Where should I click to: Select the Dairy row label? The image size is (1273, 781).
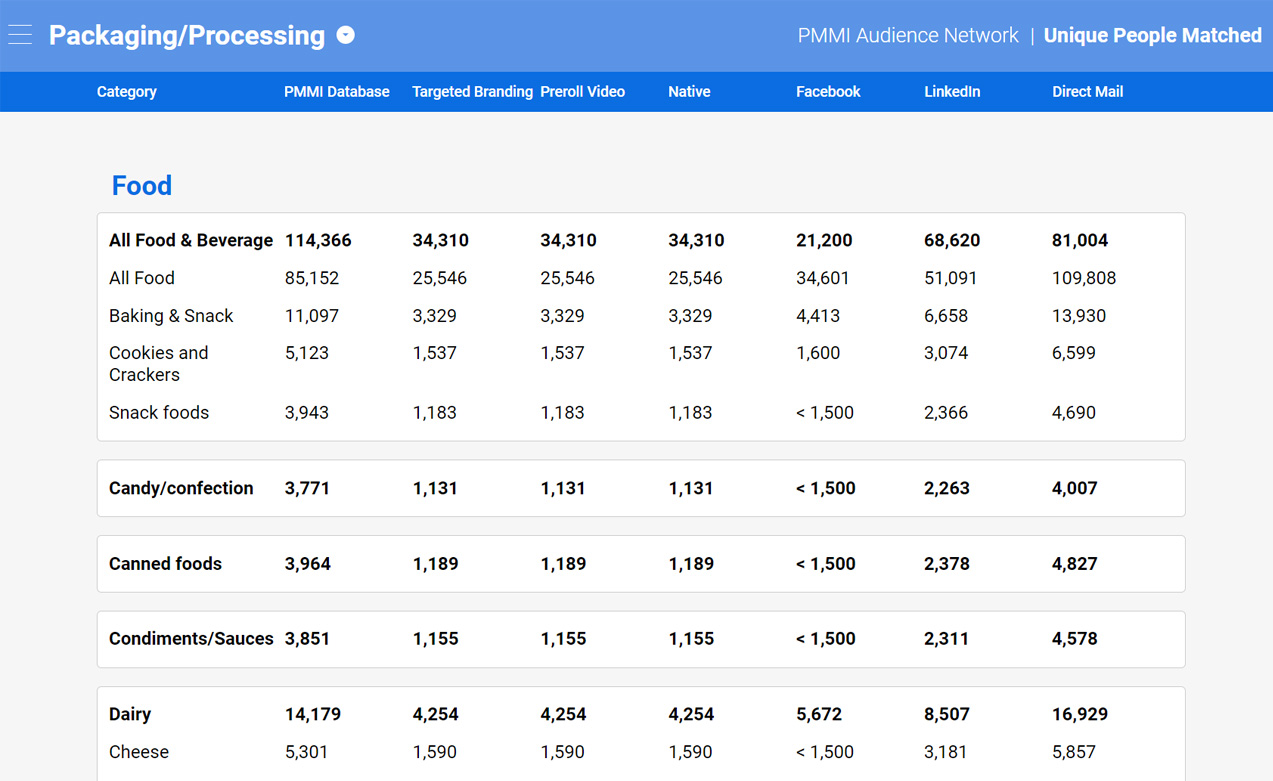point(130,715)
